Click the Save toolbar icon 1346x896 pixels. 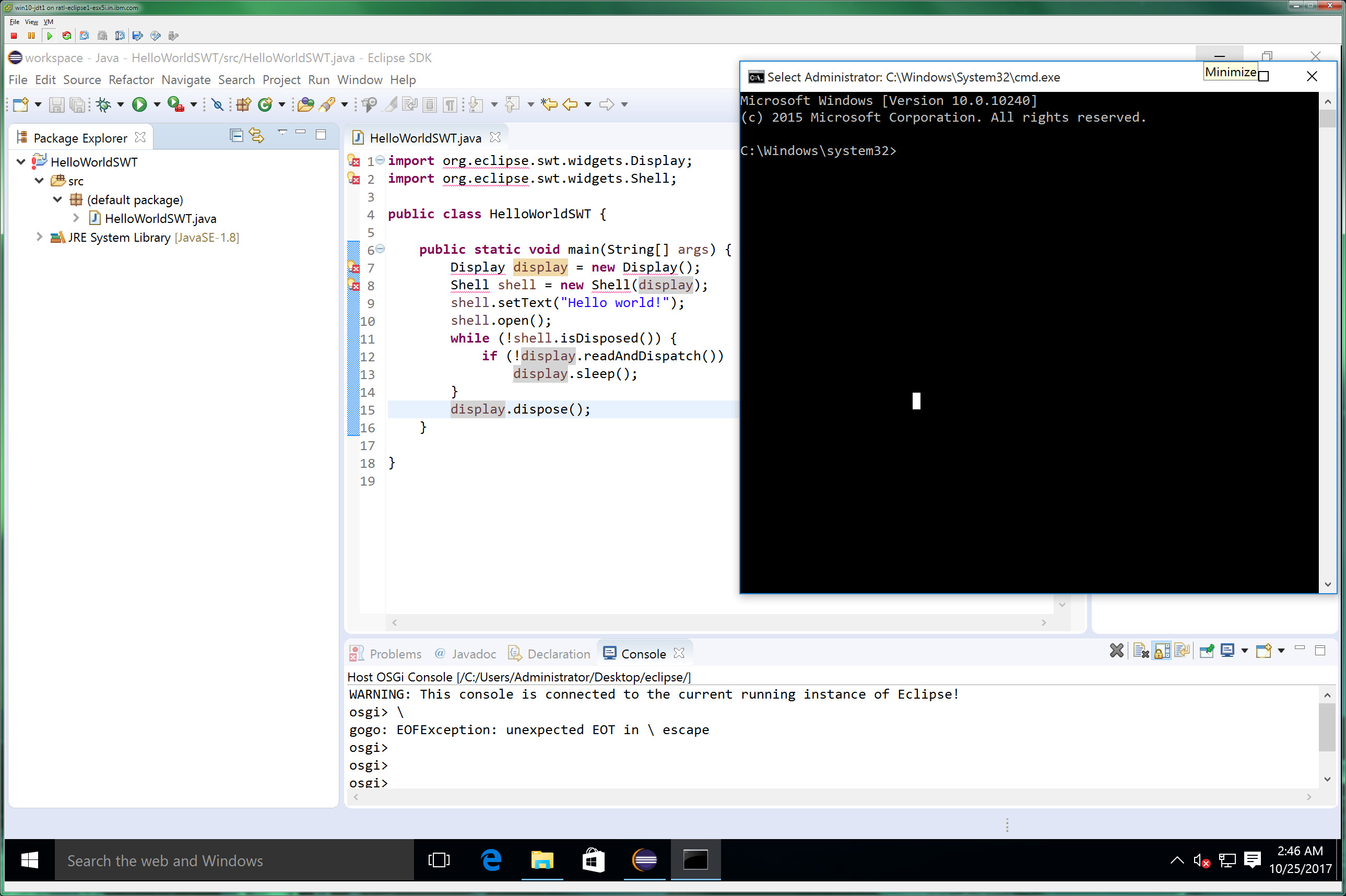click(56, 104)
